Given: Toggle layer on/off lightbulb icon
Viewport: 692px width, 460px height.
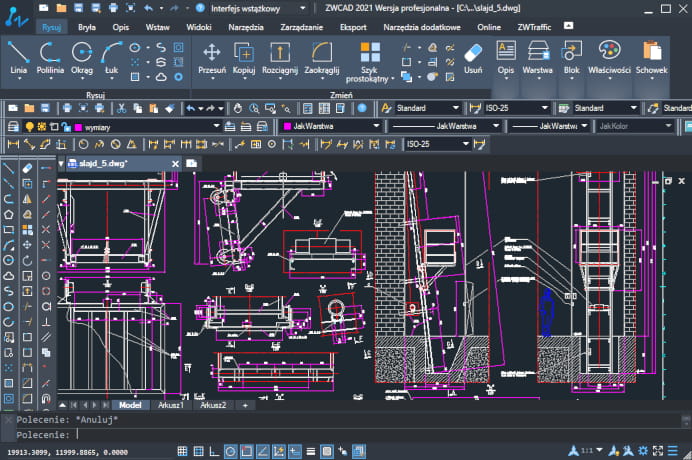Looking at the screenshot, I should [29, 127].
